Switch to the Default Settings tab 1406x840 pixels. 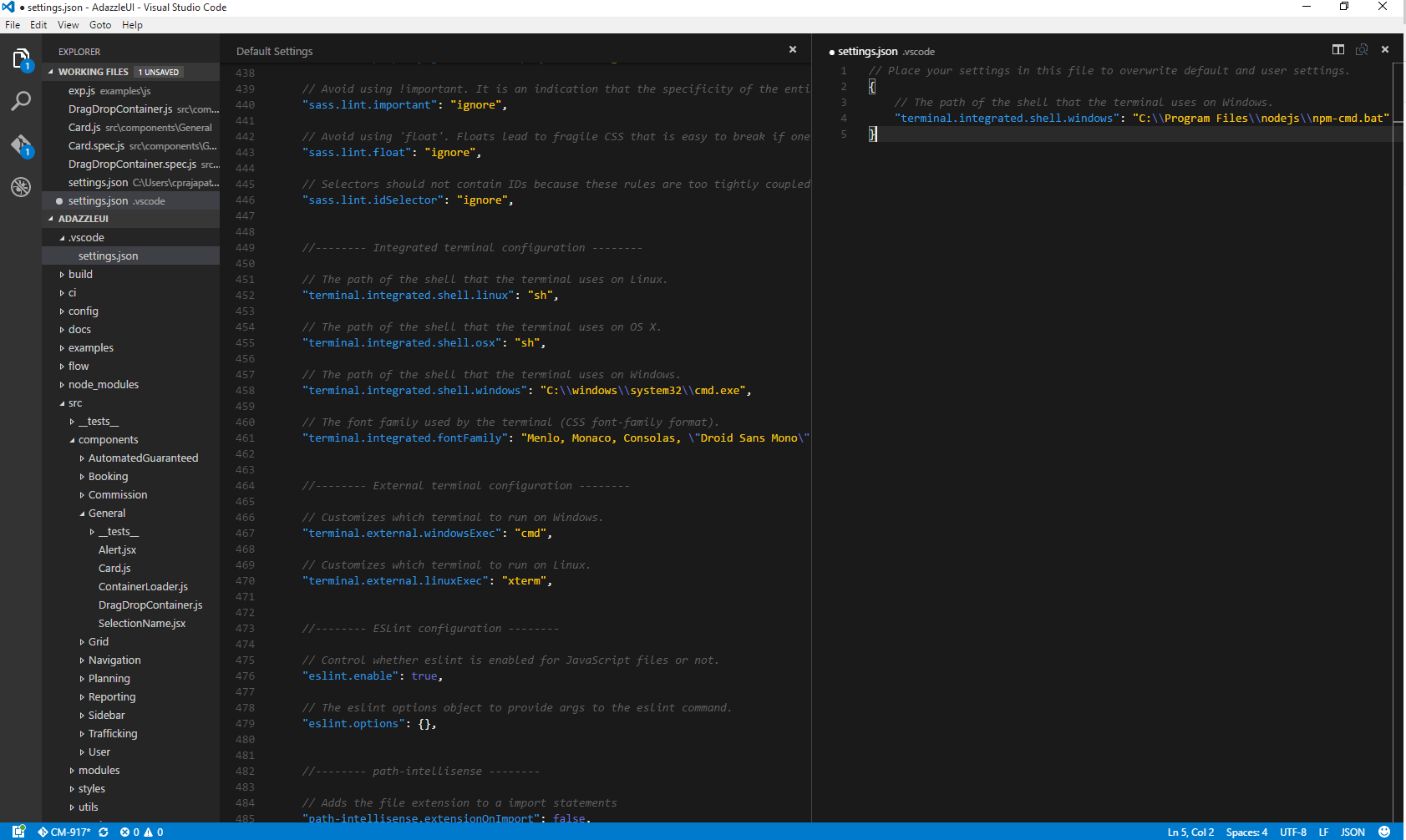[x=274, y=51]
